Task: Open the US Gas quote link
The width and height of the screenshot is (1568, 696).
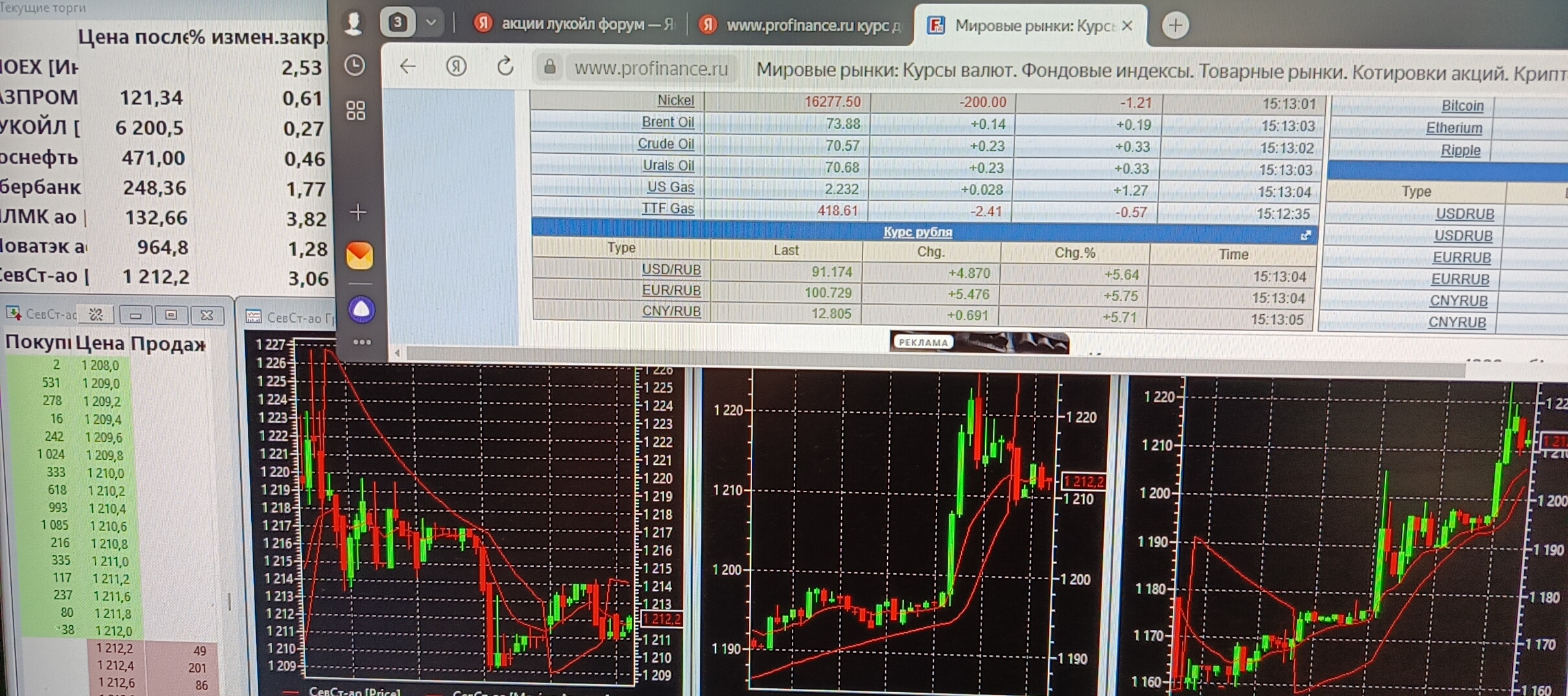Action: tap(670, 187)
